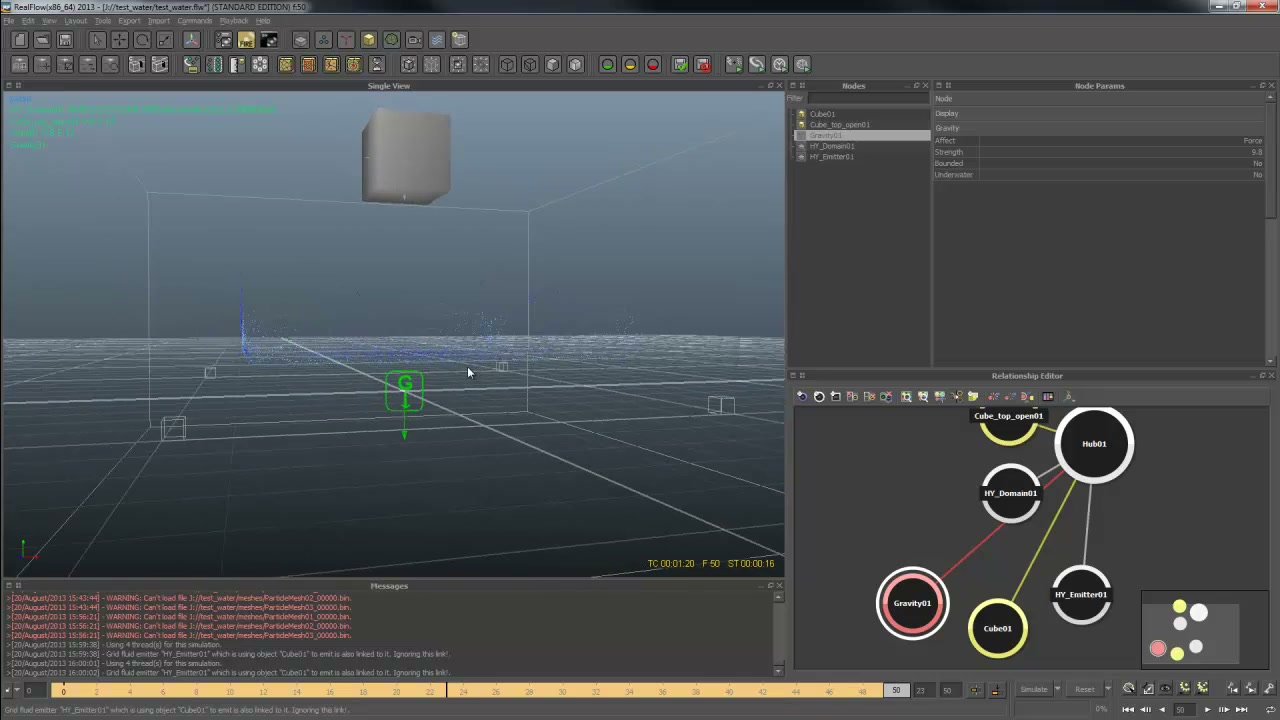This screenshot has width=1280, height=720.
Task: Click the yellow FIRE icon
Action: (x=246, y=40)
